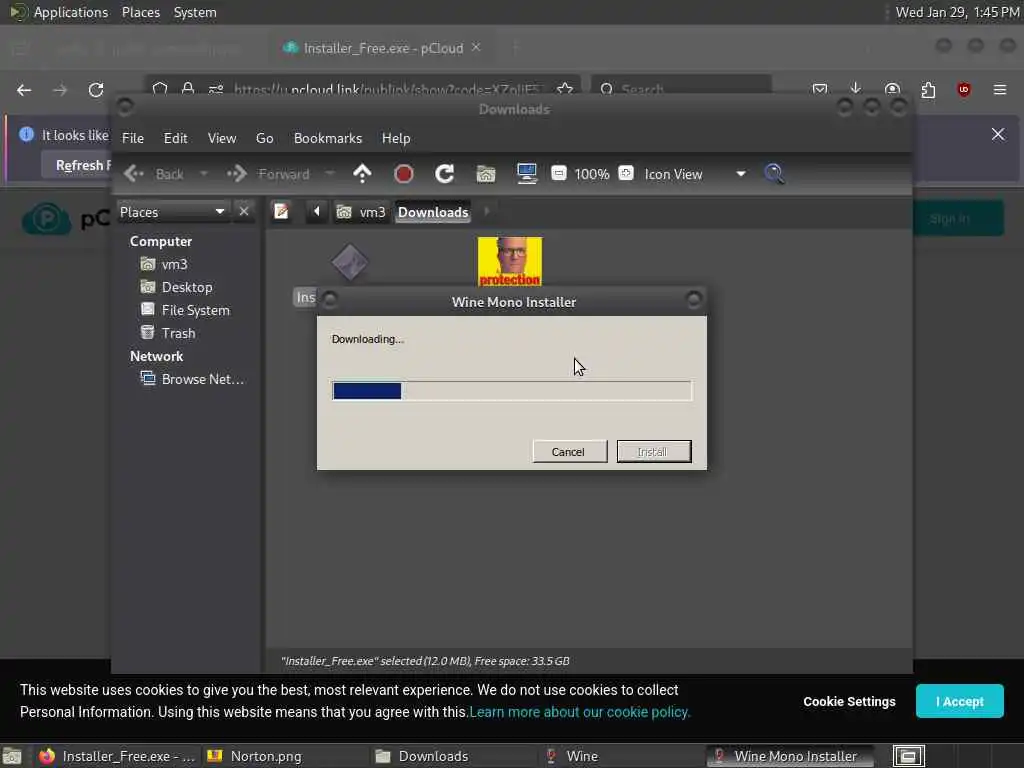Image resolution: width=1024 pixels, height=768 pixels.
Task: Select the vm3 path bar button
Action: (x=361, y=212)
